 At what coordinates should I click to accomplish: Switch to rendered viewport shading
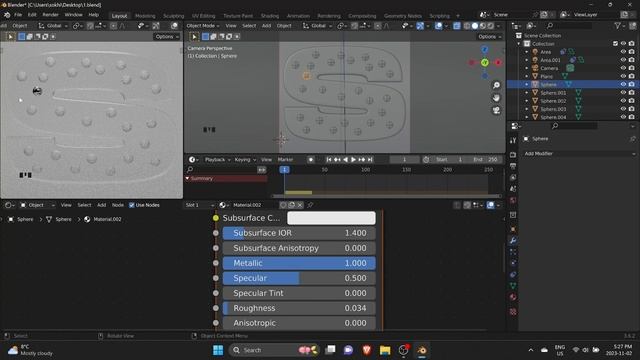click(491, 26)
